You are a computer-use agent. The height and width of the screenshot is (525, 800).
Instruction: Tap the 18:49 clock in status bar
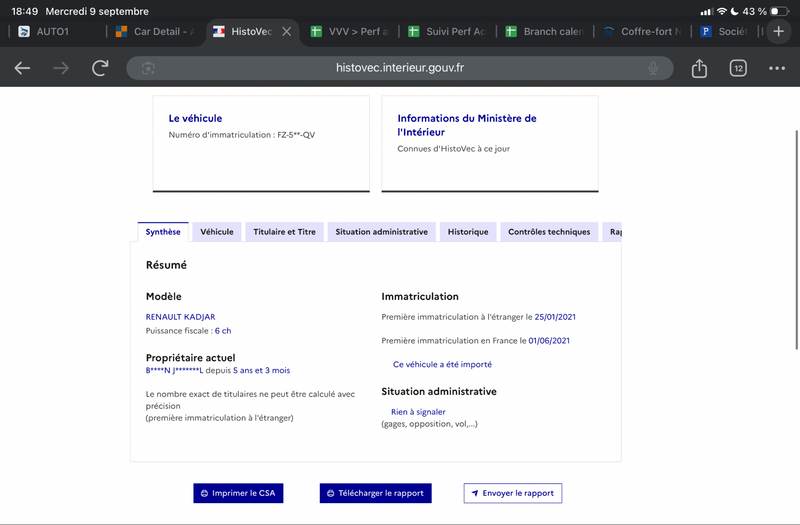click(24, 11)
